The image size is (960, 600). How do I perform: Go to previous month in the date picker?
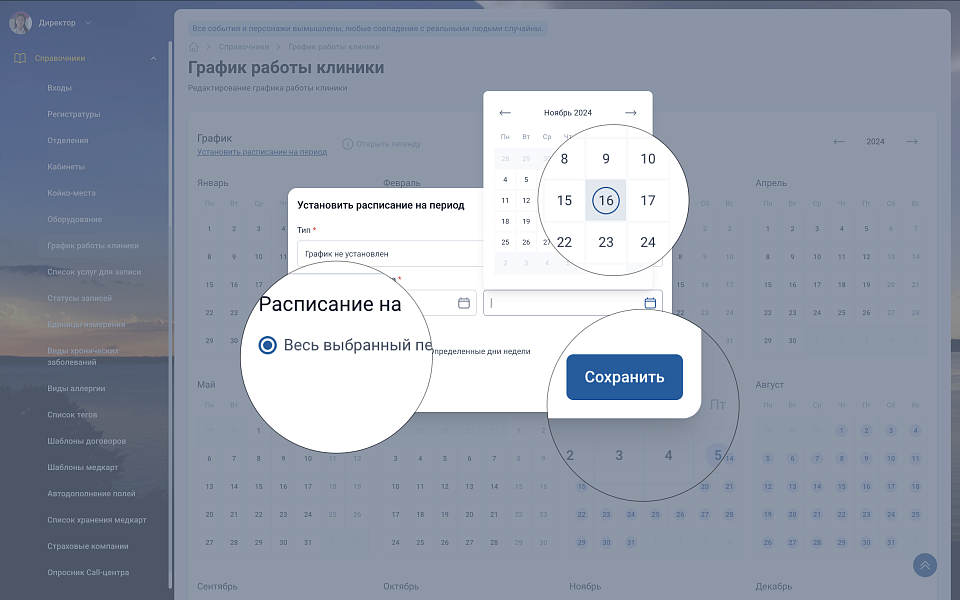click(x=505, y=113)
